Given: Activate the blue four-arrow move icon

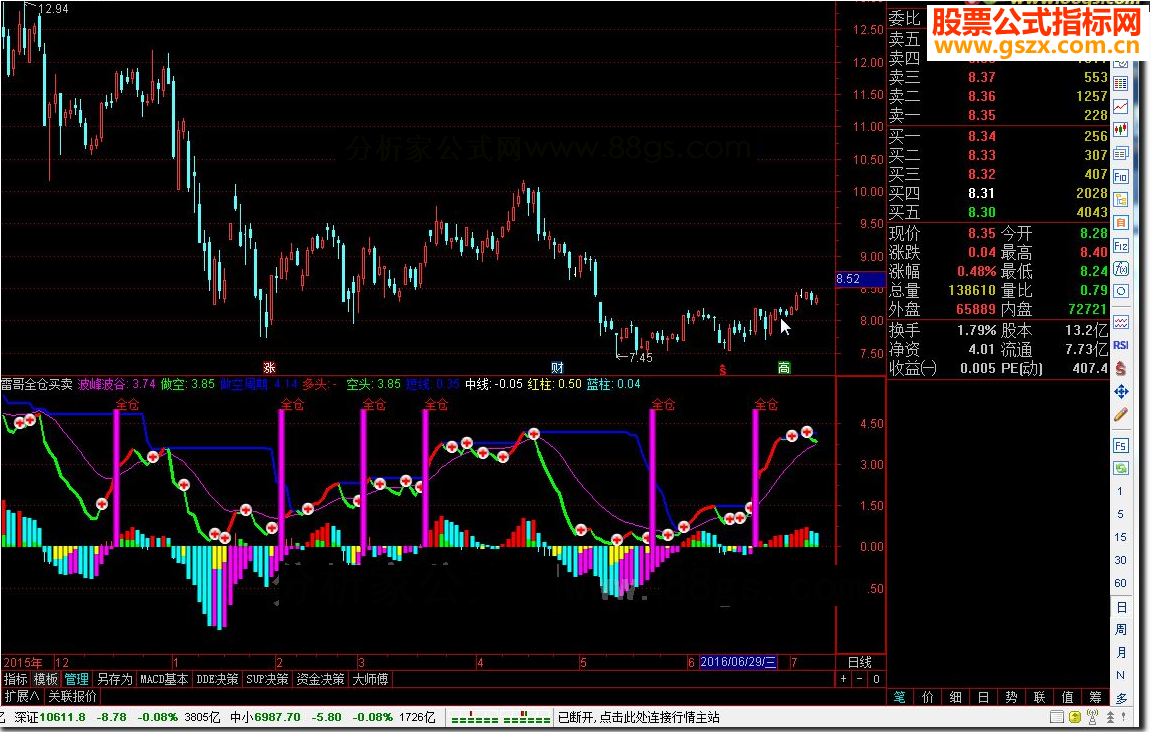Looking at the screenshot, I should 1121,391.
